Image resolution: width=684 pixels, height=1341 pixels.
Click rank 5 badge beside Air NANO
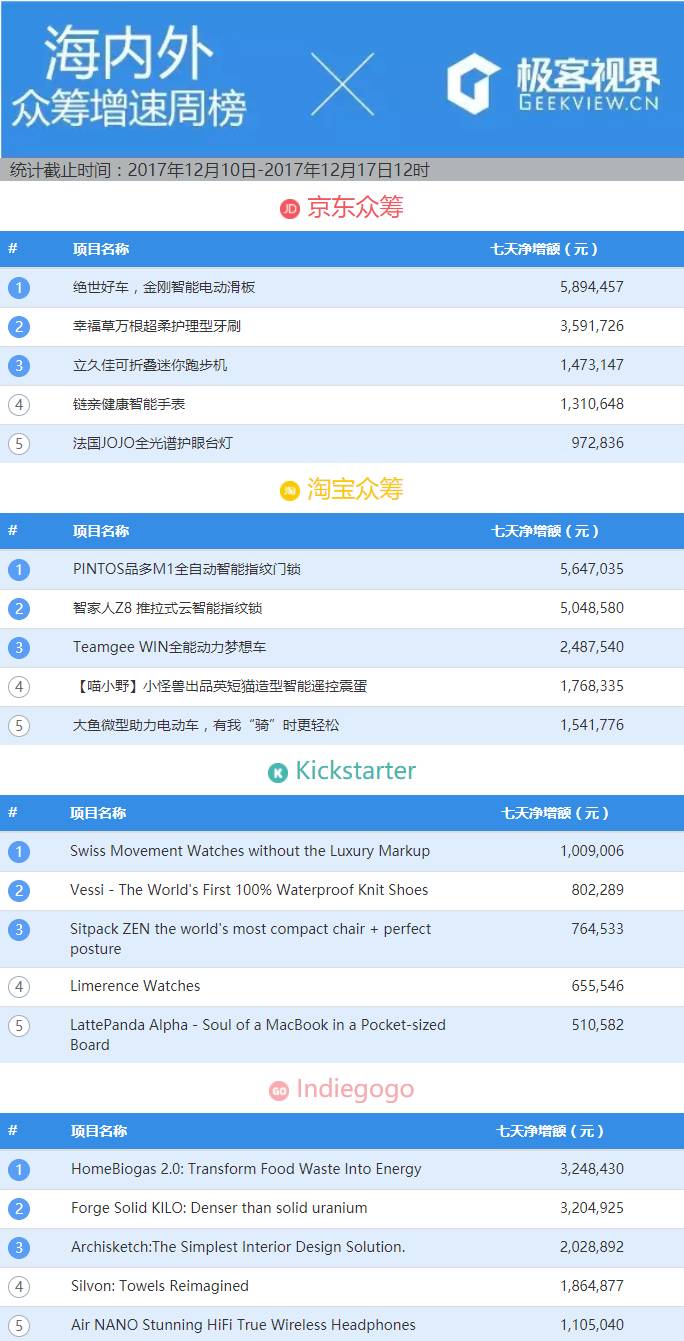tap(19, 1326)
